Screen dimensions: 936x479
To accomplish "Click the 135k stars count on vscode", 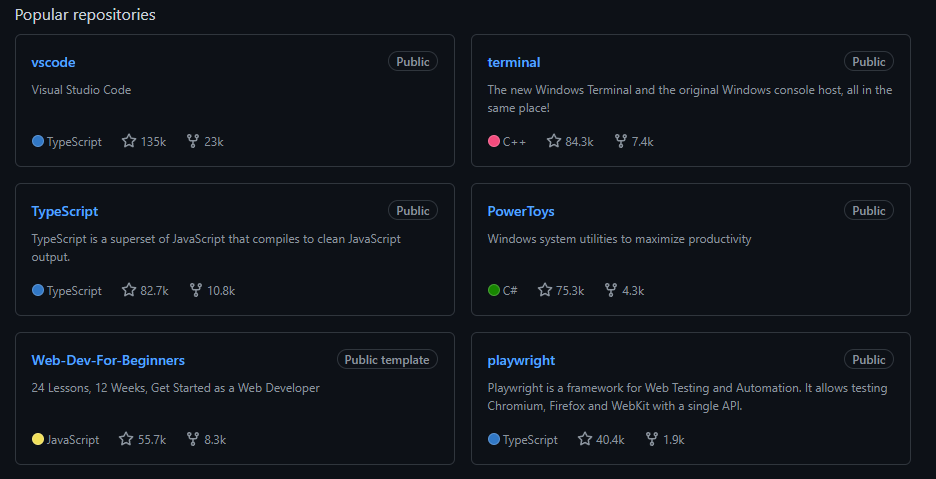I will coord(153,142).
